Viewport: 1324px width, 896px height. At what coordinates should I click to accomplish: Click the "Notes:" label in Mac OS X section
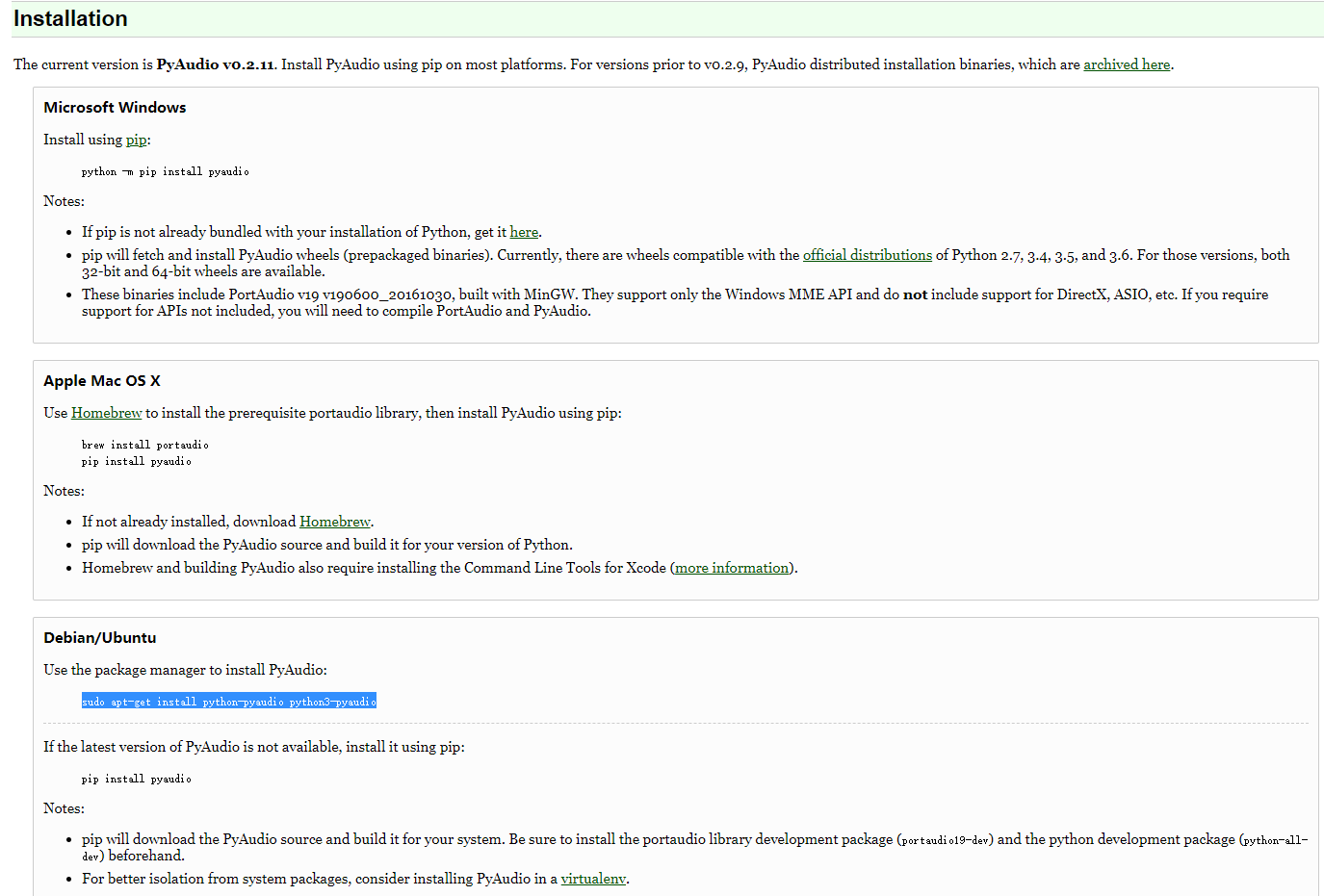(x=64, y=491)
